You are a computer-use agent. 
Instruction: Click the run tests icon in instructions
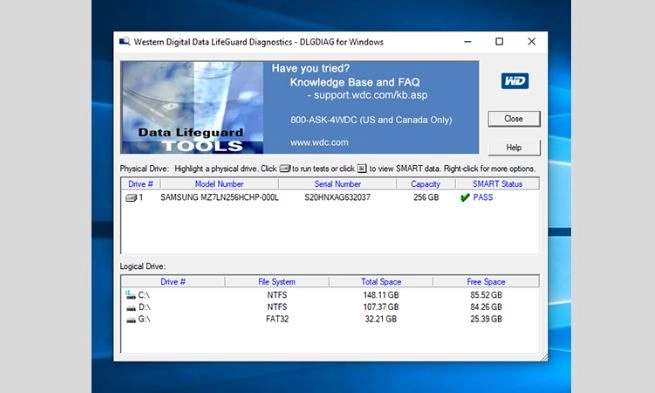[x=284, y=168]
